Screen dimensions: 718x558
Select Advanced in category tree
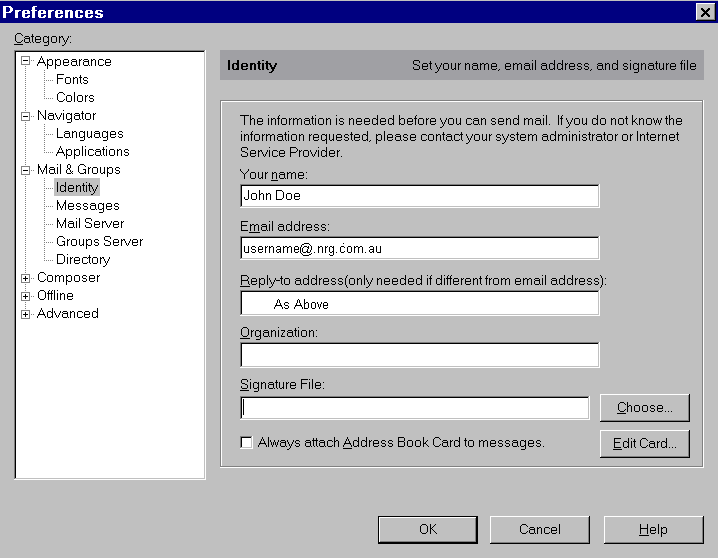(68, 314)
